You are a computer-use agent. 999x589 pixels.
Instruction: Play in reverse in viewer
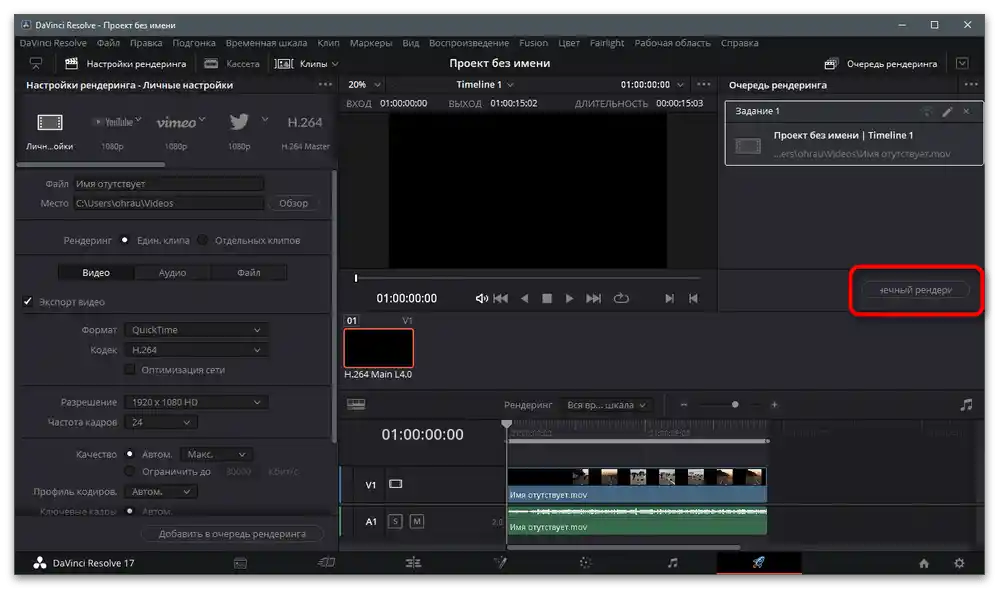pos(524,298)
